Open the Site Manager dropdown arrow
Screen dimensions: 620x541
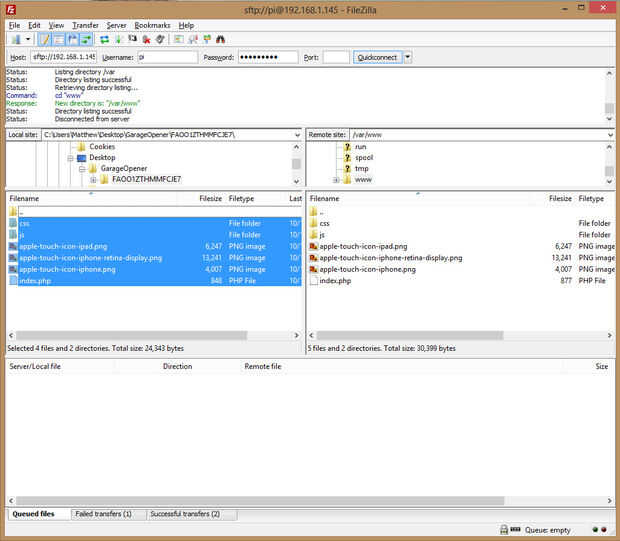point(28,39)
